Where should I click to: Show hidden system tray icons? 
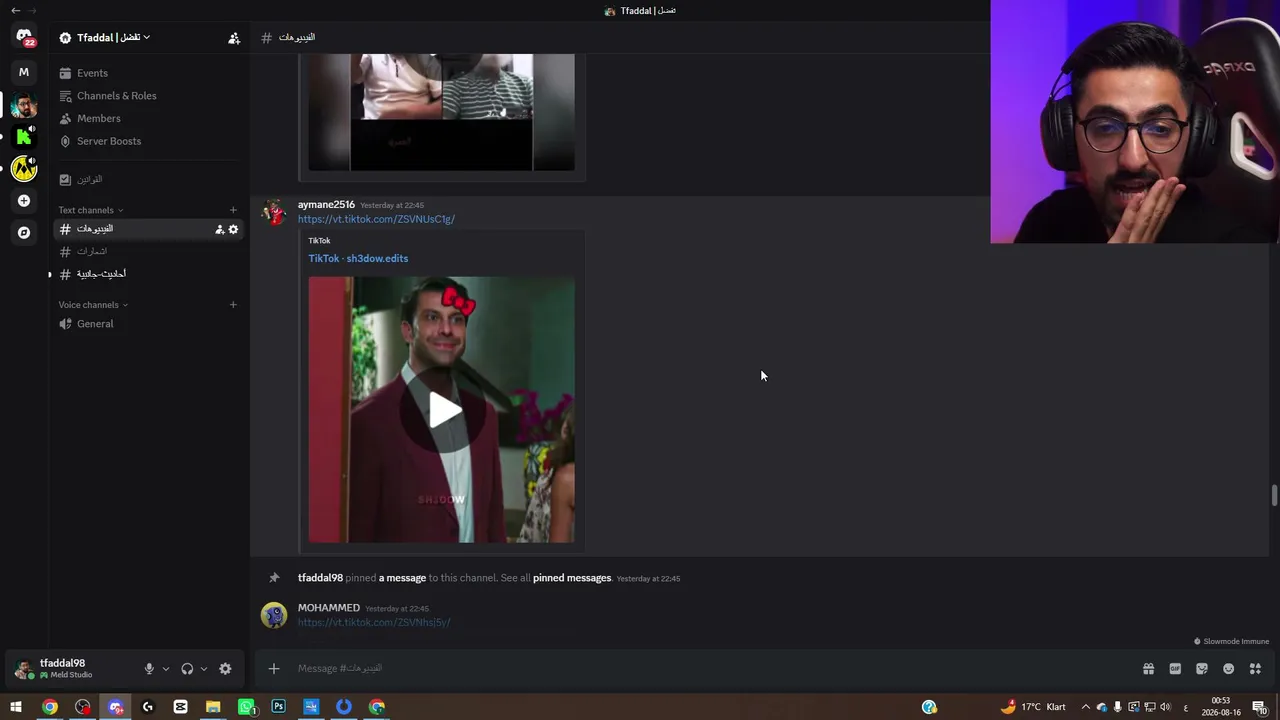1086,707
